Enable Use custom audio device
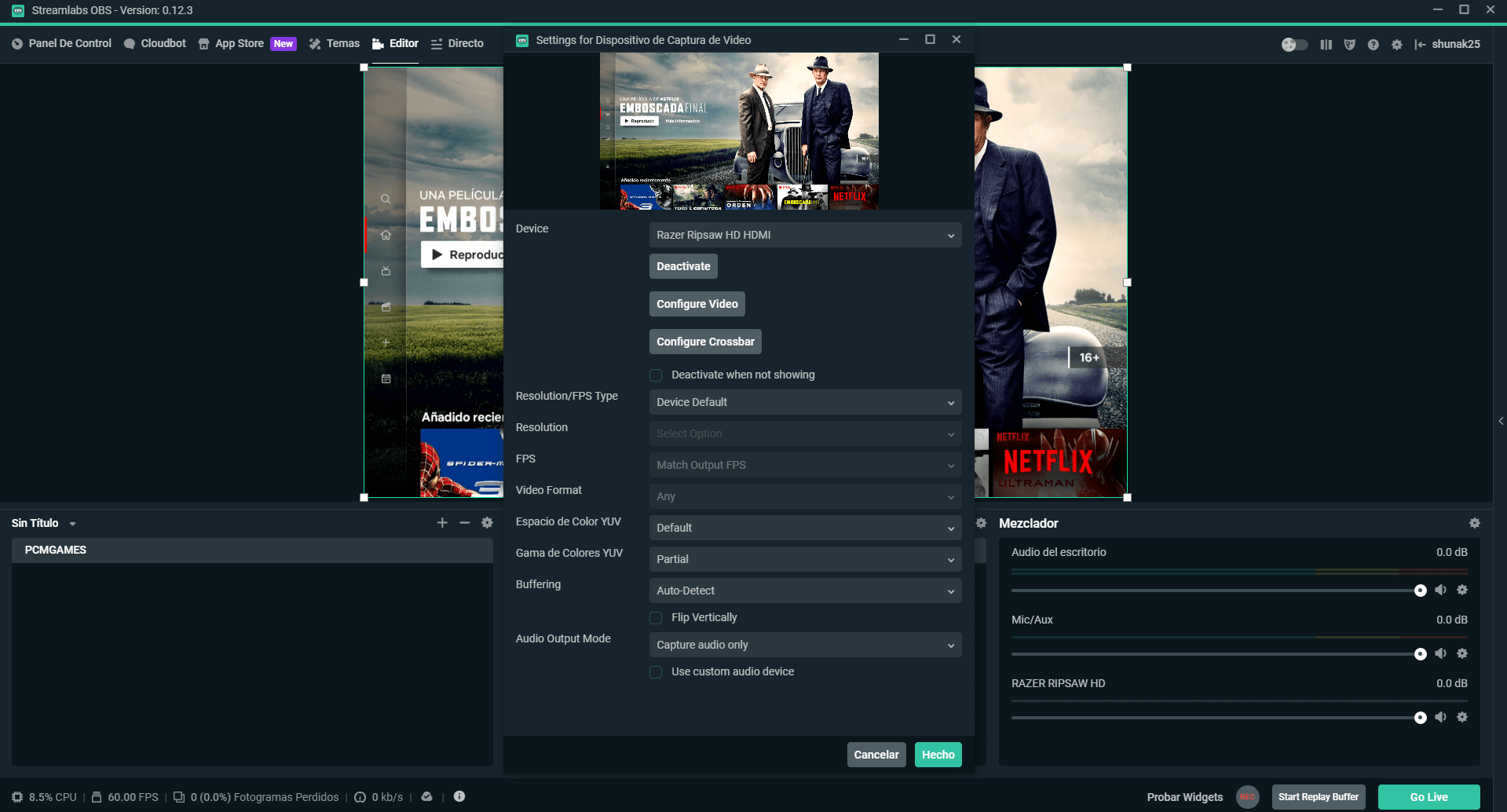 [656, 672]
